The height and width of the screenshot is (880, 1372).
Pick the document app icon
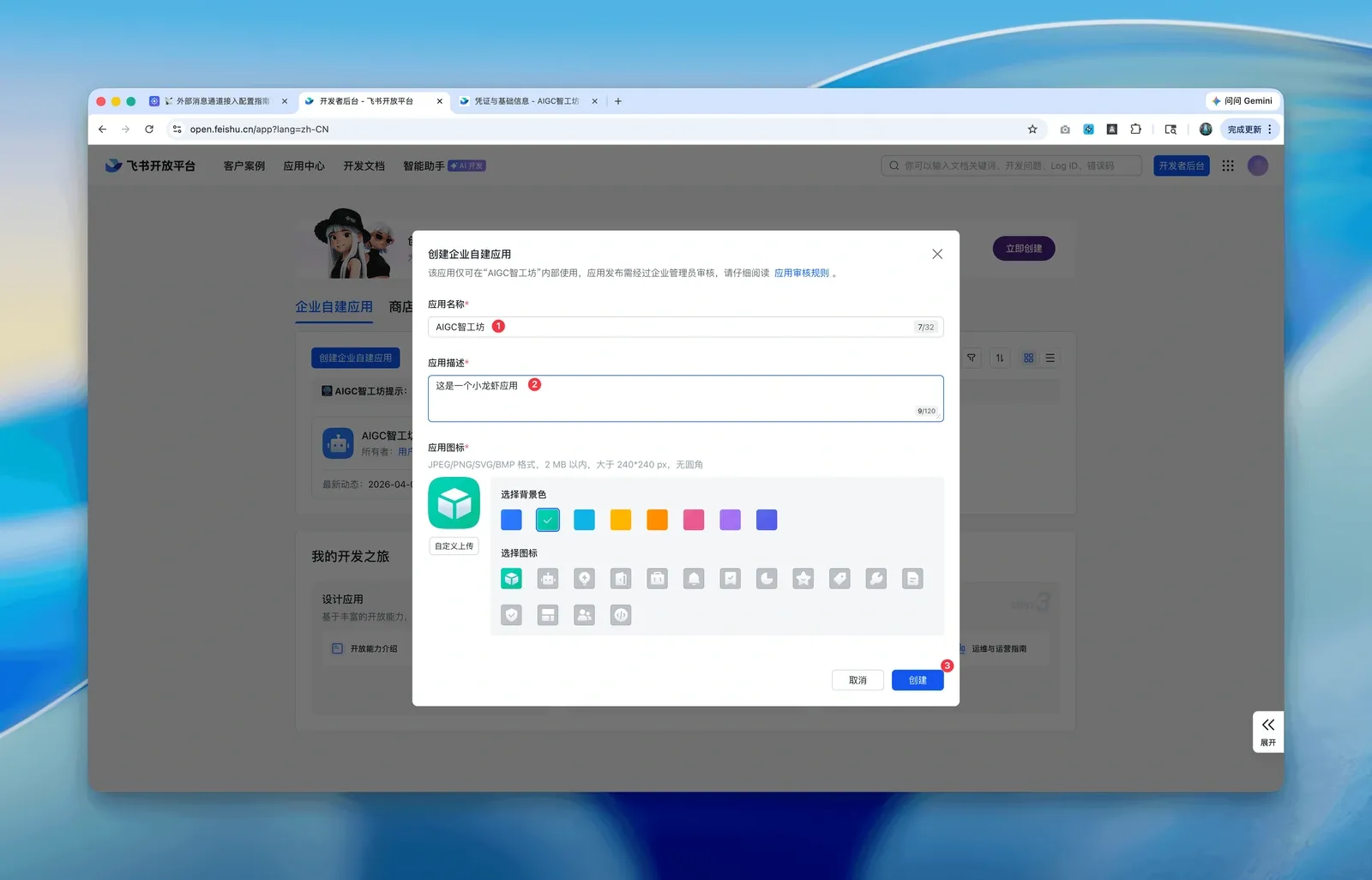point(912,579)
